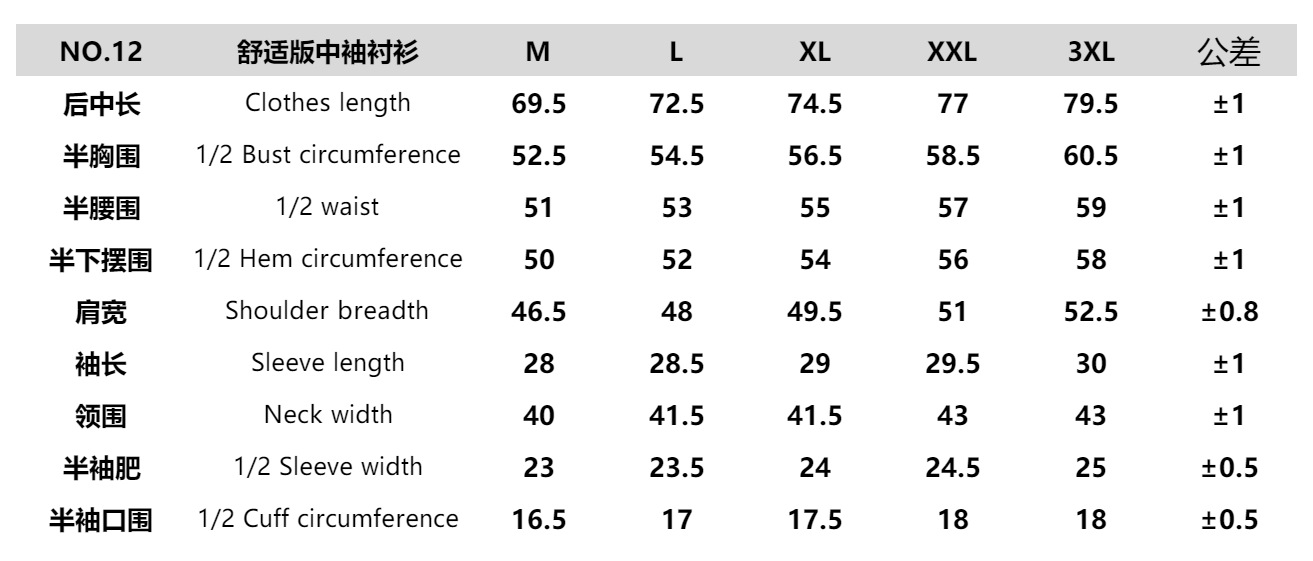Select the 1/2 Bust circumference label
This screenshot has width=1313, height=561.
point(328,156)
